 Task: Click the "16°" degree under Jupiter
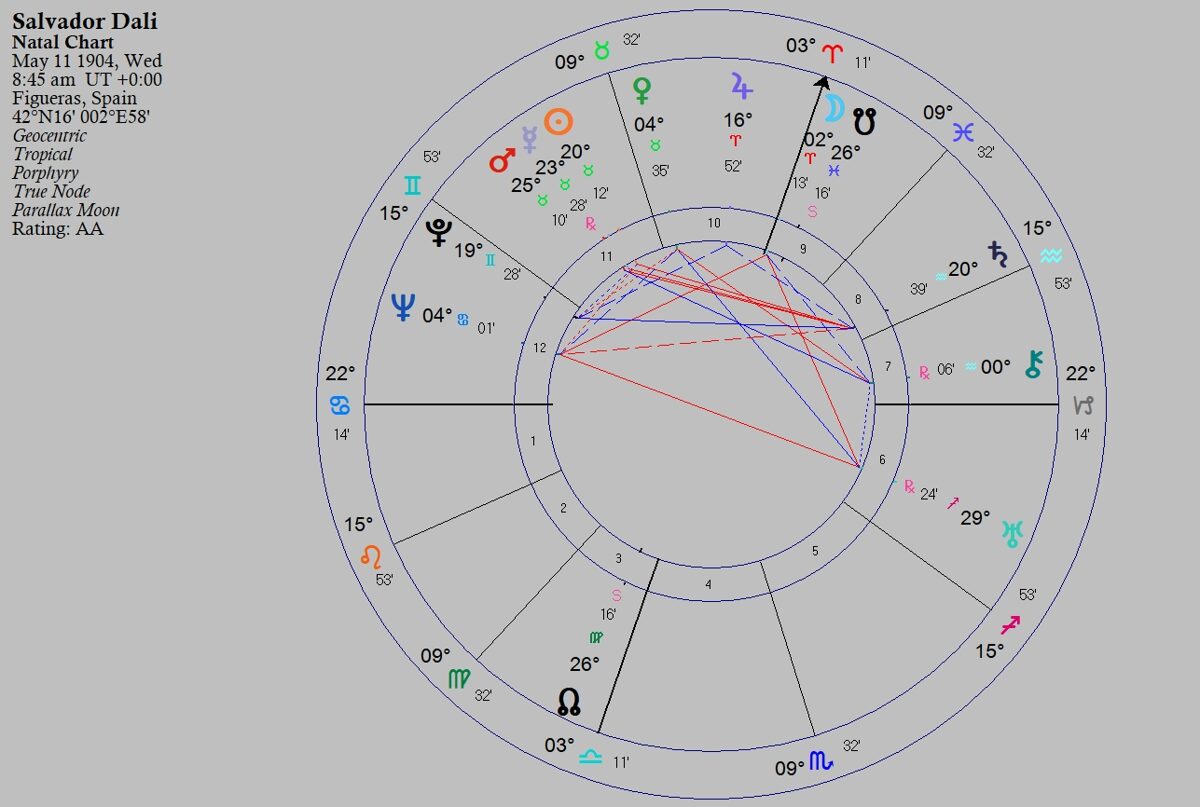(738, 119)
